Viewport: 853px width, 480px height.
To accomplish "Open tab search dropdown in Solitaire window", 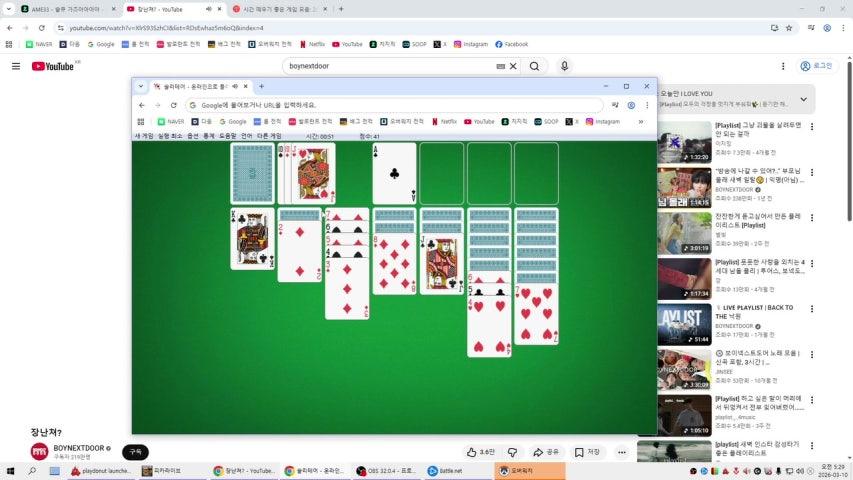I will point(141,86).
